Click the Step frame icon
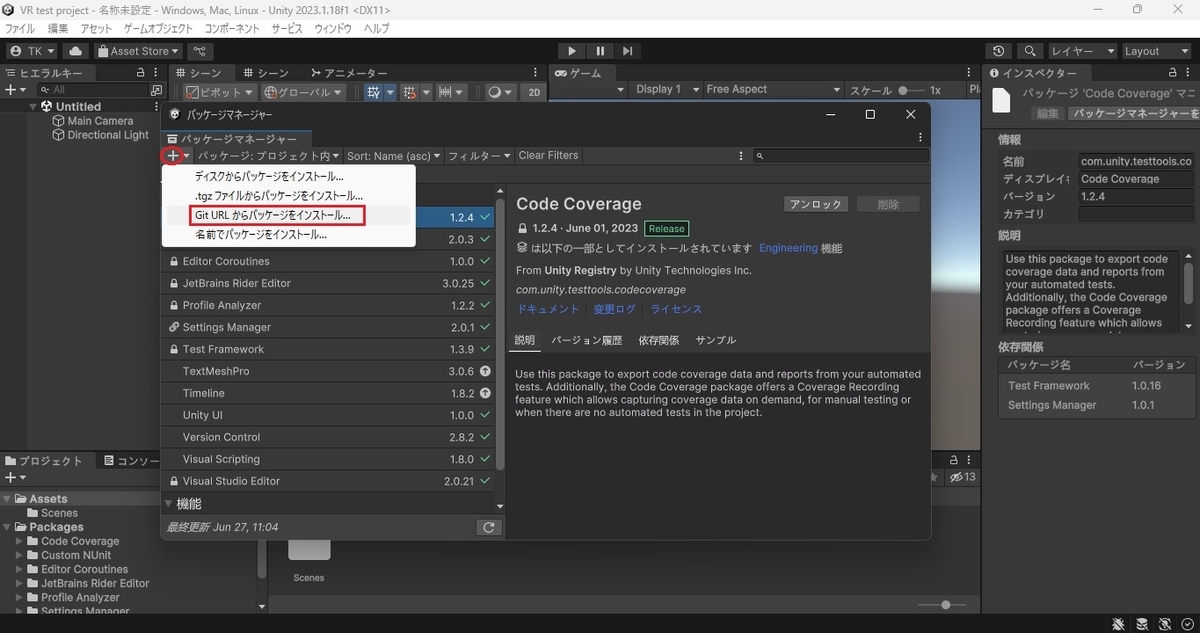 point(627,51)
